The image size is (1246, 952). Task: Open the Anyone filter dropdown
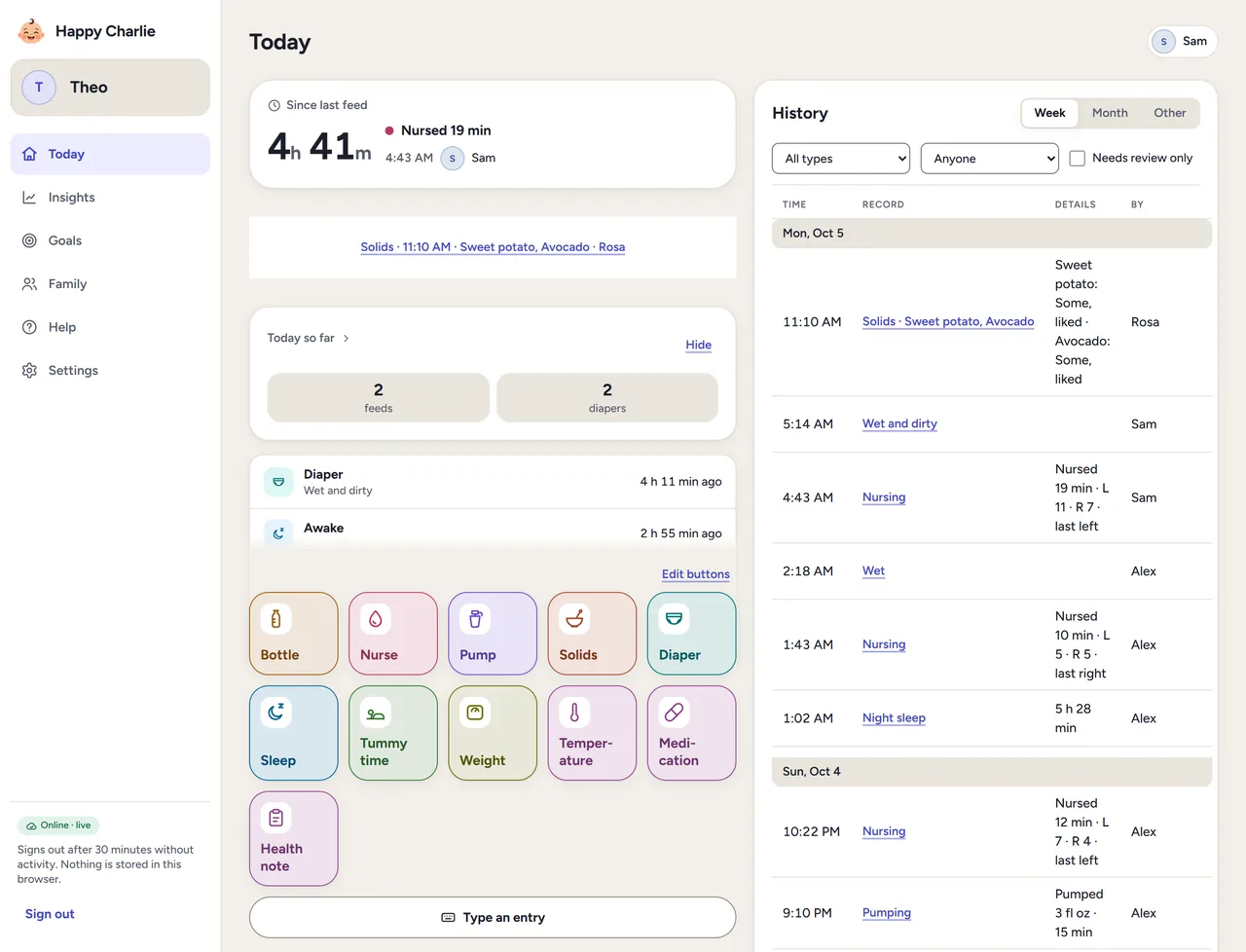pyautogui.click(x=990, y=159)
